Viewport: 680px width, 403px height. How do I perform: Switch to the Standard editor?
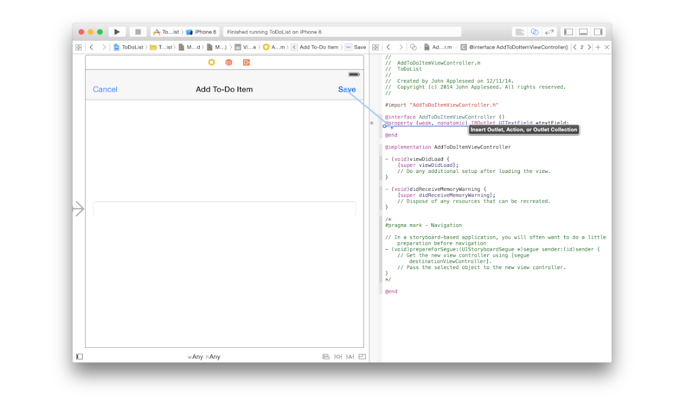519,32
